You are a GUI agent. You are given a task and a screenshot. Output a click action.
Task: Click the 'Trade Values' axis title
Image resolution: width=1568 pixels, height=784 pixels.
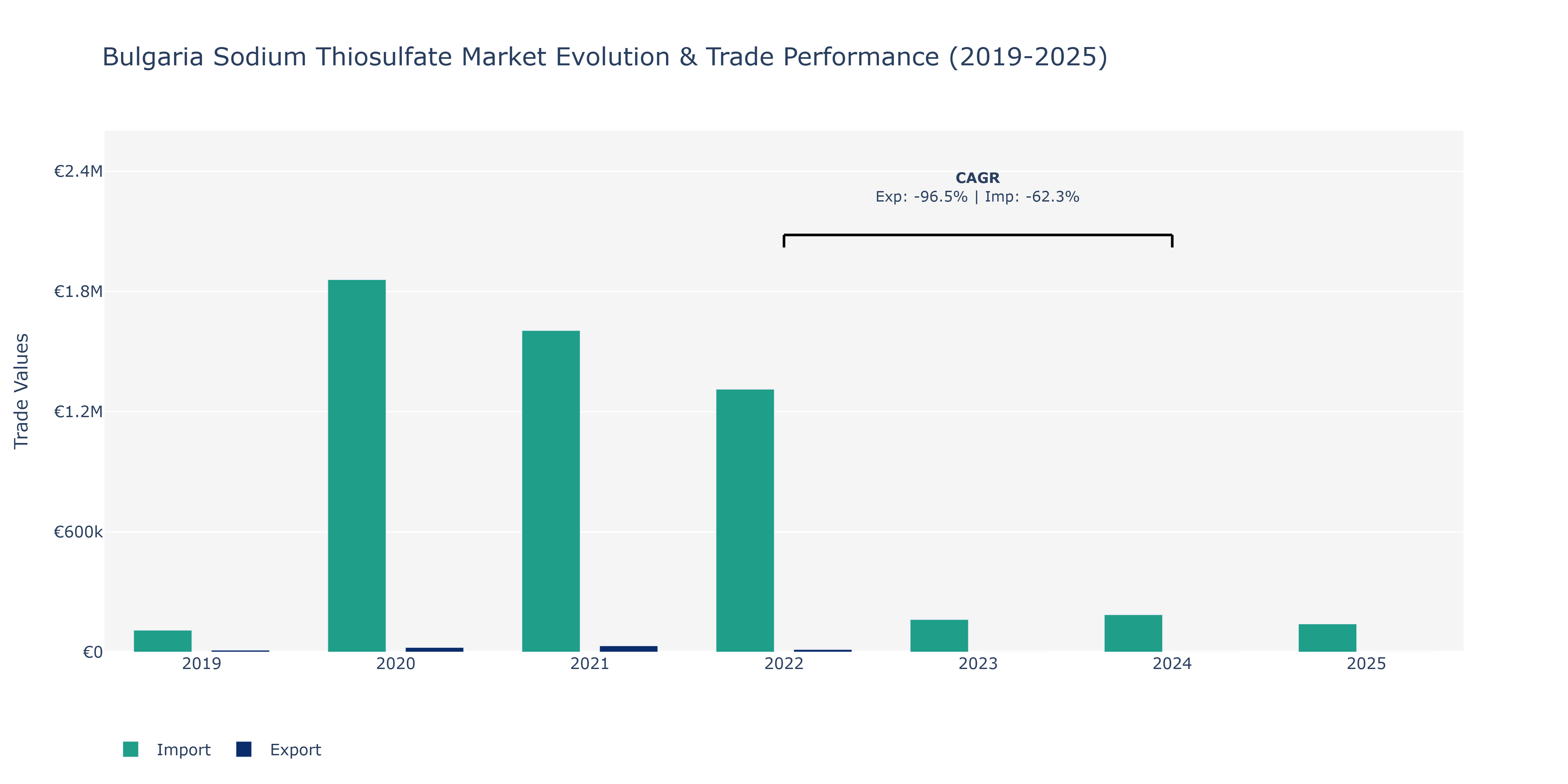point(21,391)
